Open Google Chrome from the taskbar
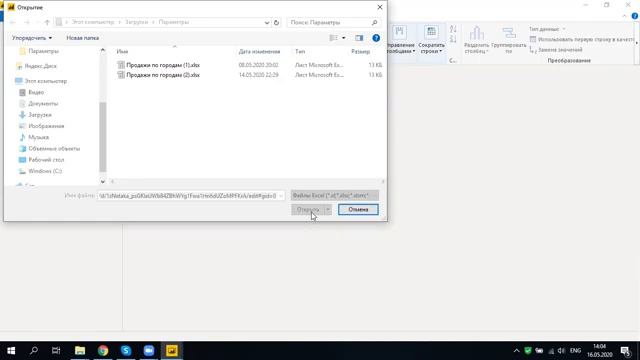The height and width of the screenshot is (360, 640). (103, 351)
